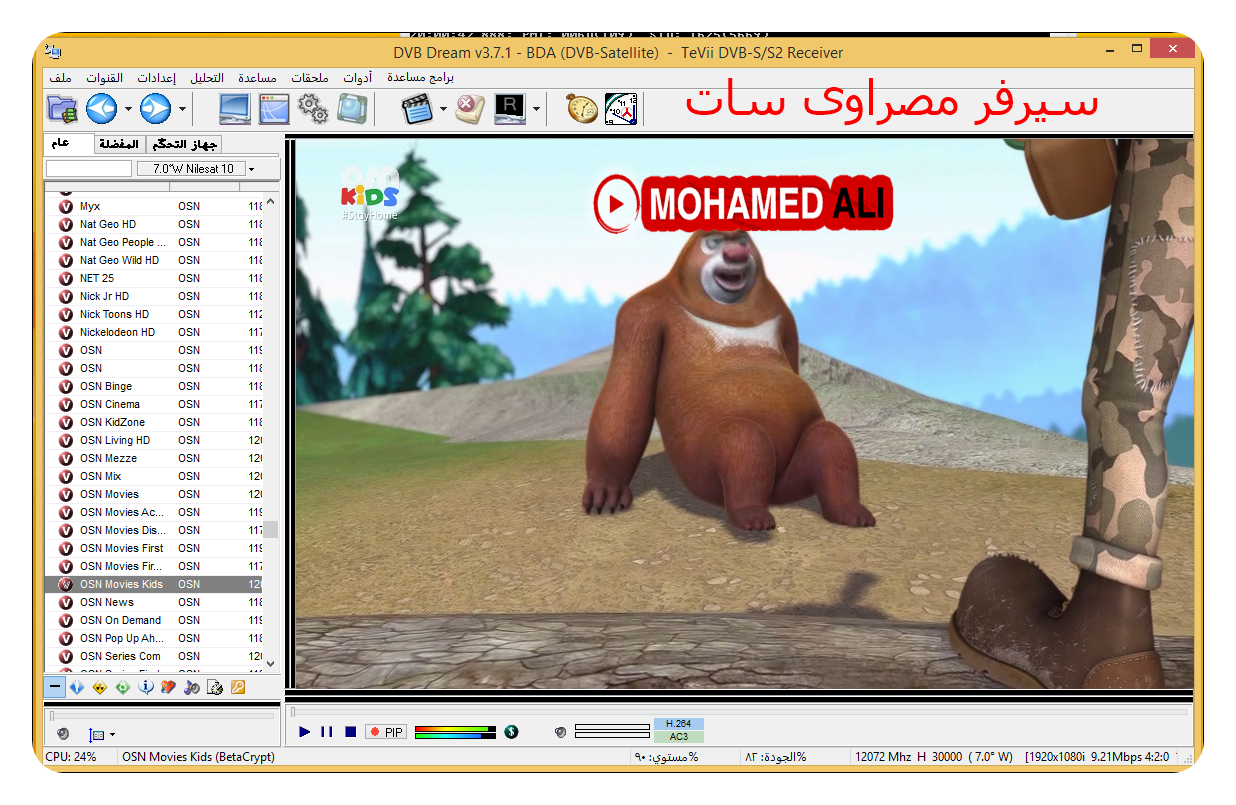1236x805 pixels.
Task: Select the Nick Jr HD channel
Action: pos(154,296)
